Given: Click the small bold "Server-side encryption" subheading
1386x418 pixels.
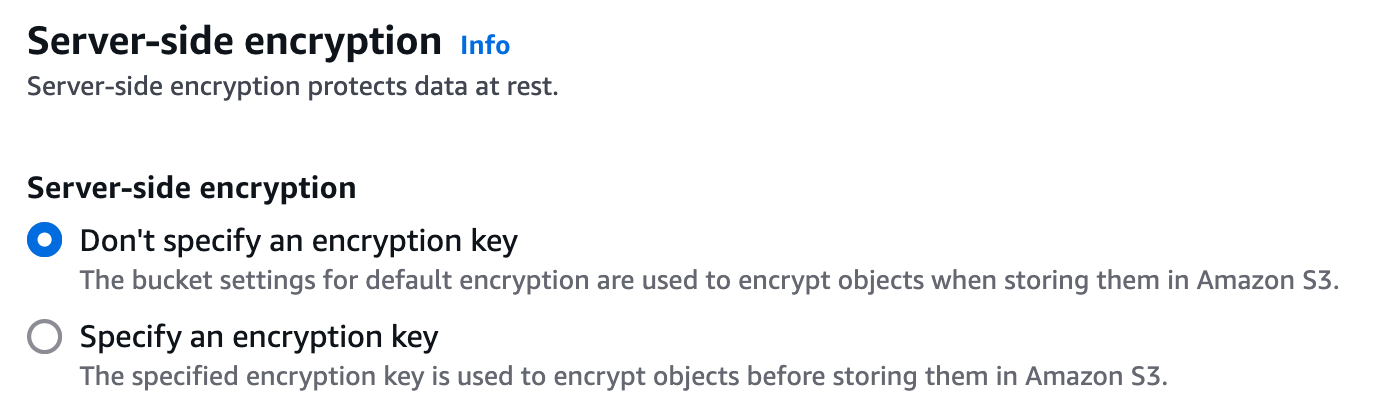Looking at the screenshot, I should 191,187.
